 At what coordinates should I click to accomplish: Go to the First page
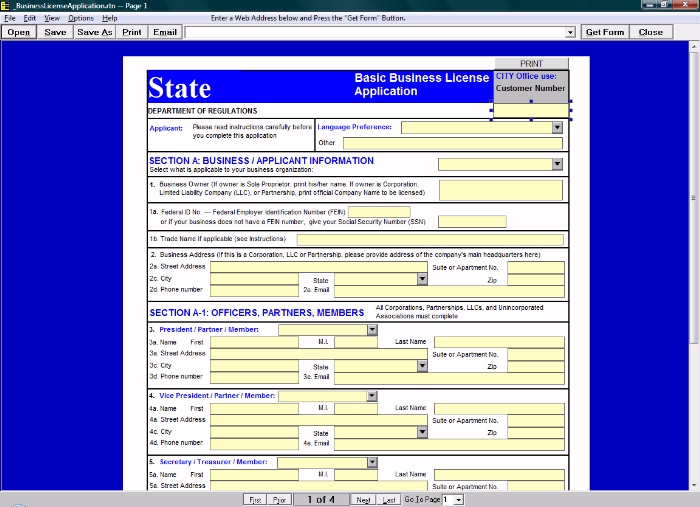254,500
